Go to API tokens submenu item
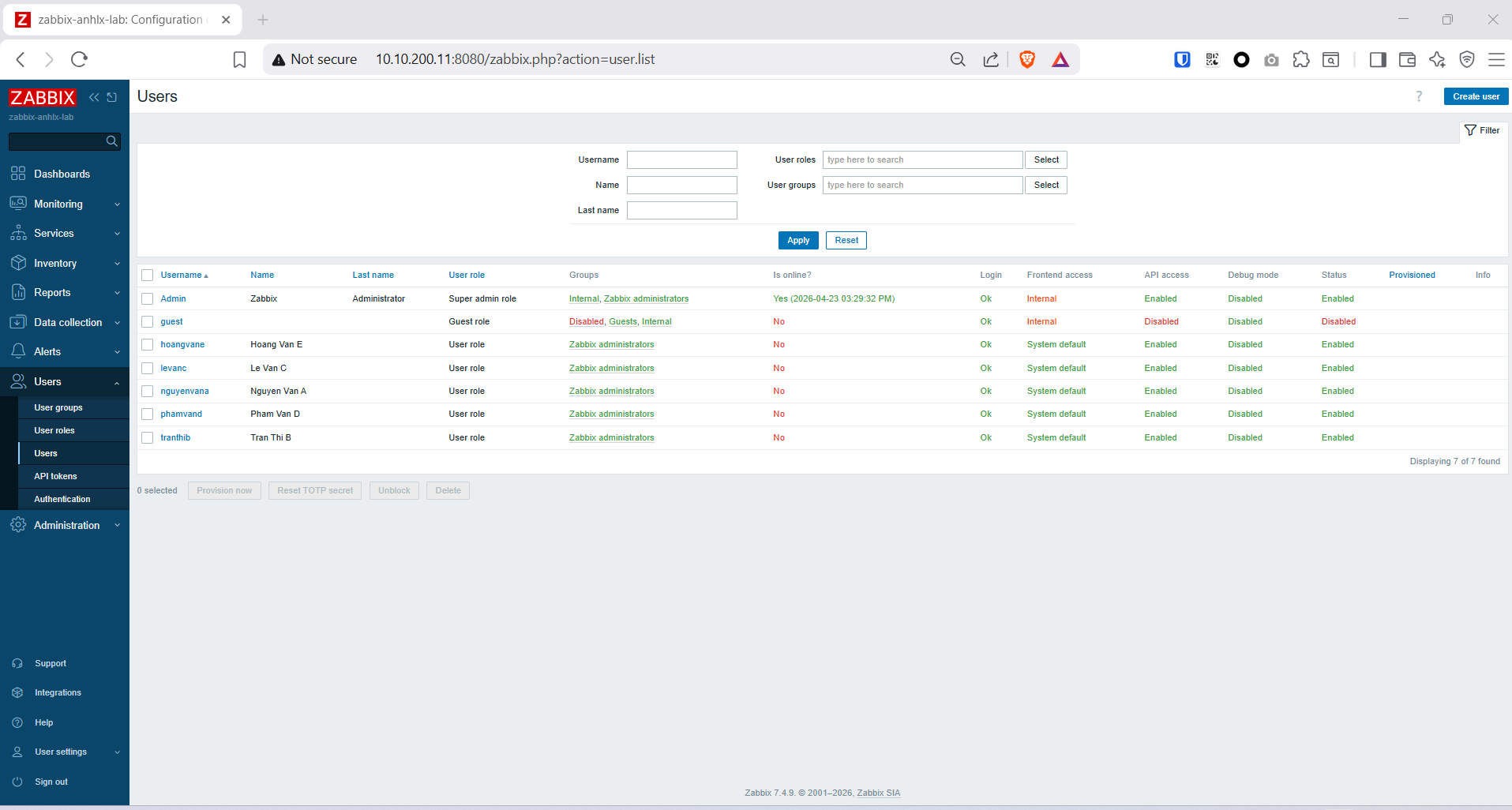 point(55,476)
